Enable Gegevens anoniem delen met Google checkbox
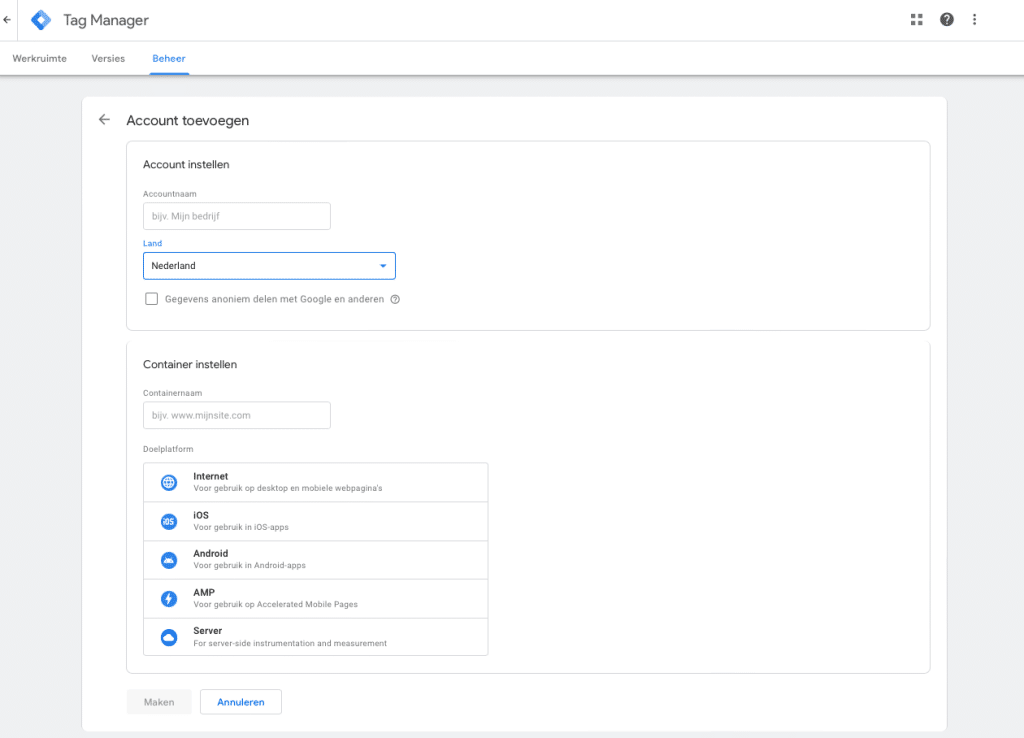Viewport: 1024px width, 738px height. [x=152, y=299]
